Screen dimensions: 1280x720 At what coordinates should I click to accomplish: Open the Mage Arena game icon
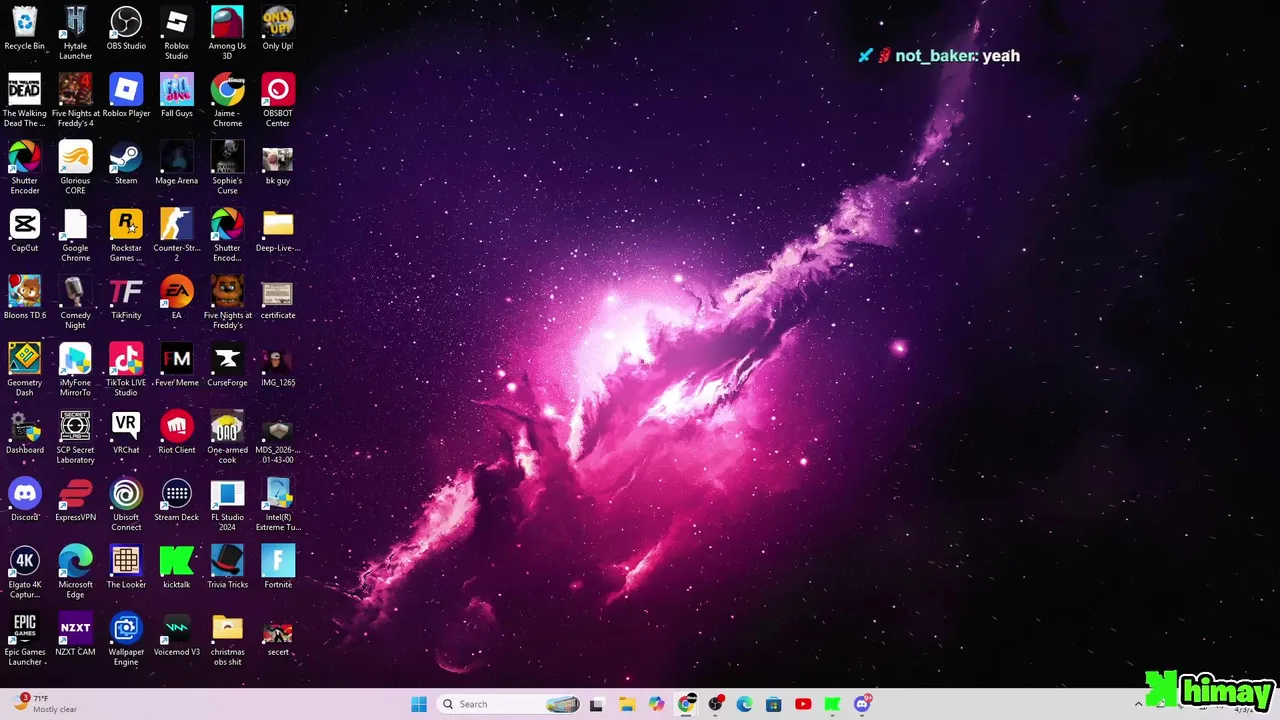pyautogui.click(x=177, y=162)
